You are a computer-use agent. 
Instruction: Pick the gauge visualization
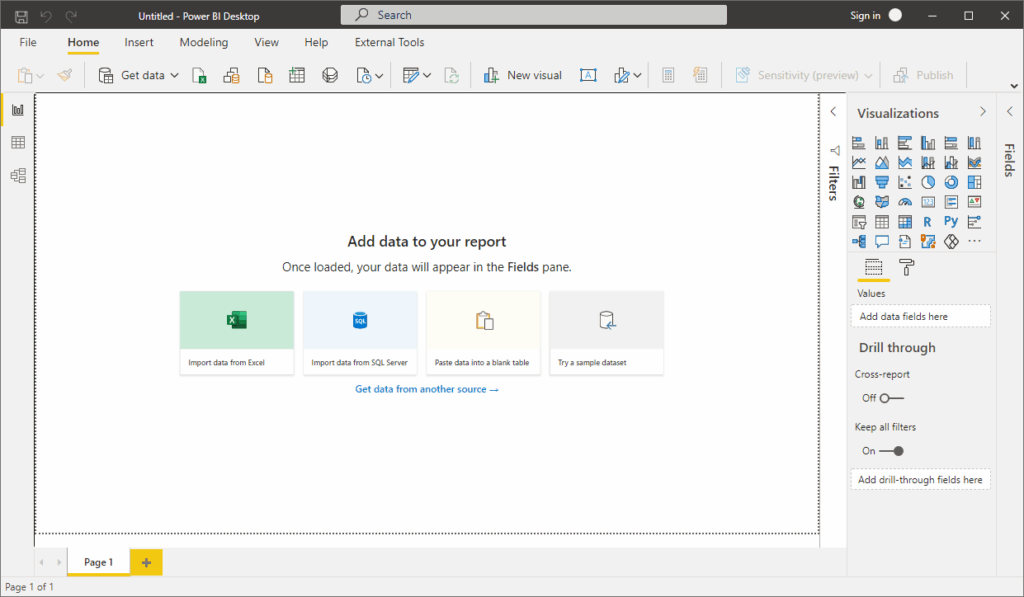point(905,202)
